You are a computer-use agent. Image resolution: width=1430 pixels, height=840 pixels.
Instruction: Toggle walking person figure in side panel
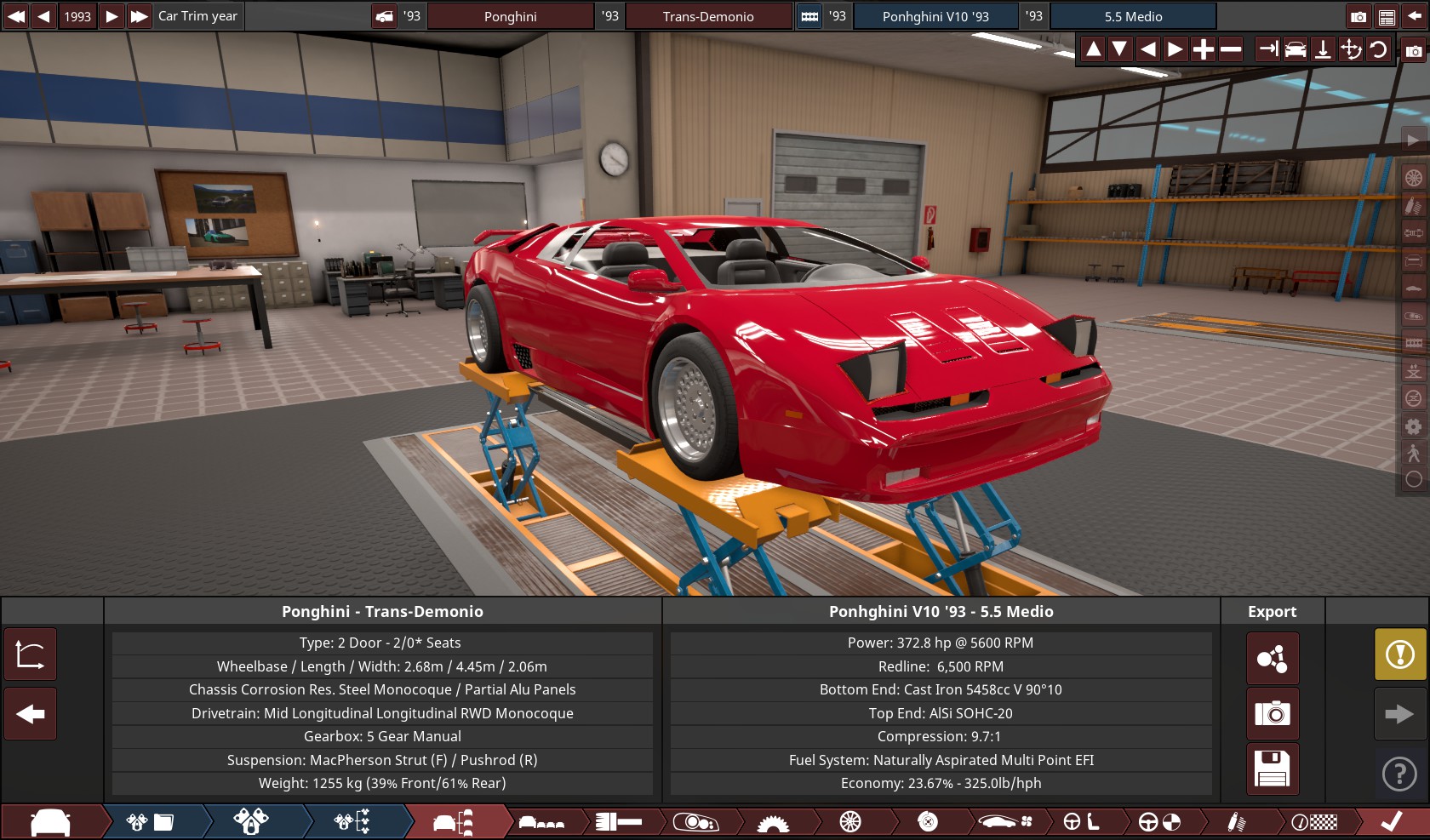[x=1414, y=453]
